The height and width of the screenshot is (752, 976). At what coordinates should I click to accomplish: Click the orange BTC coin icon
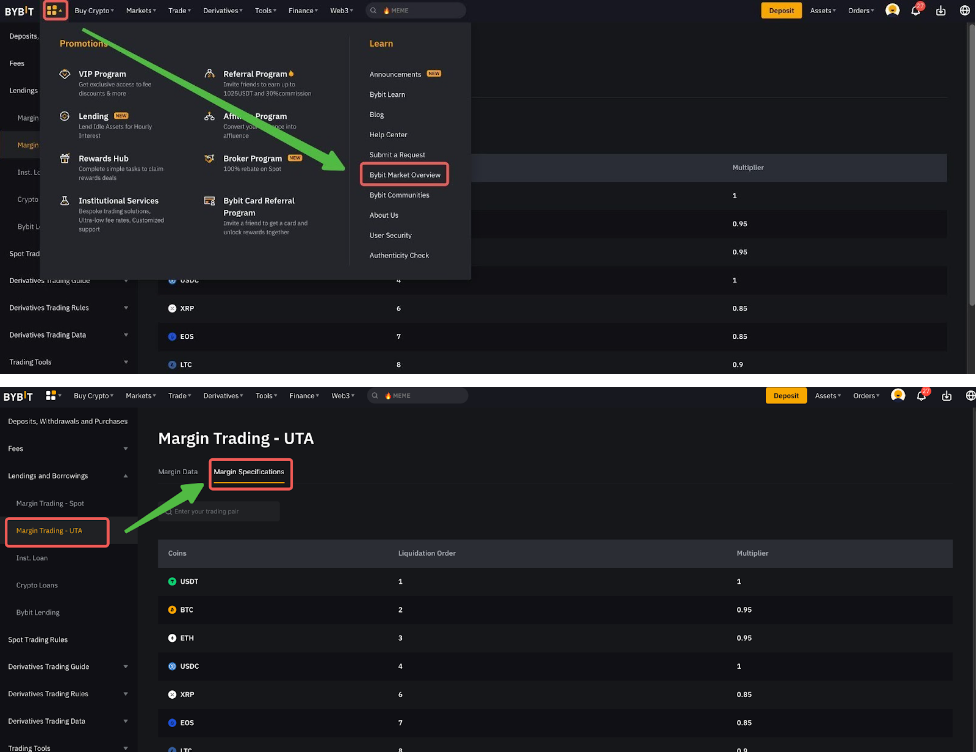click(172, 609)
